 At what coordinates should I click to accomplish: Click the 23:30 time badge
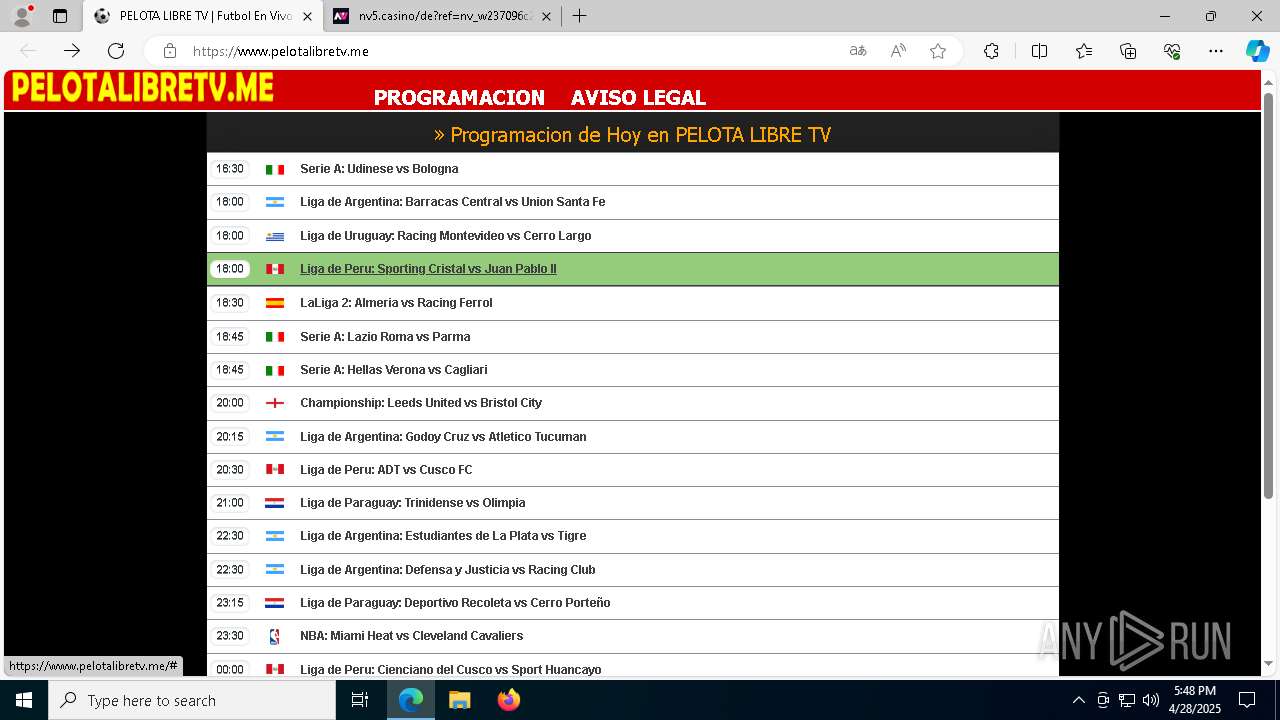point(230,636)
